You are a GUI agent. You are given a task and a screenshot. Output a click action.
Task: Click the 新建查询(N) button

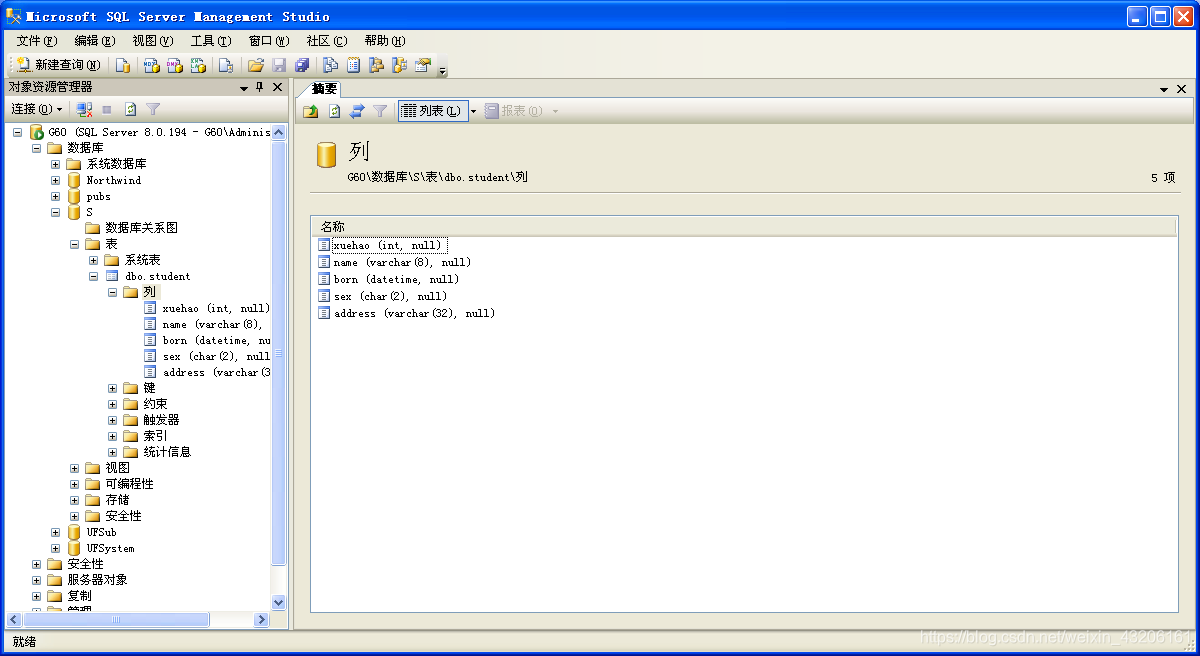click(57, 65)
